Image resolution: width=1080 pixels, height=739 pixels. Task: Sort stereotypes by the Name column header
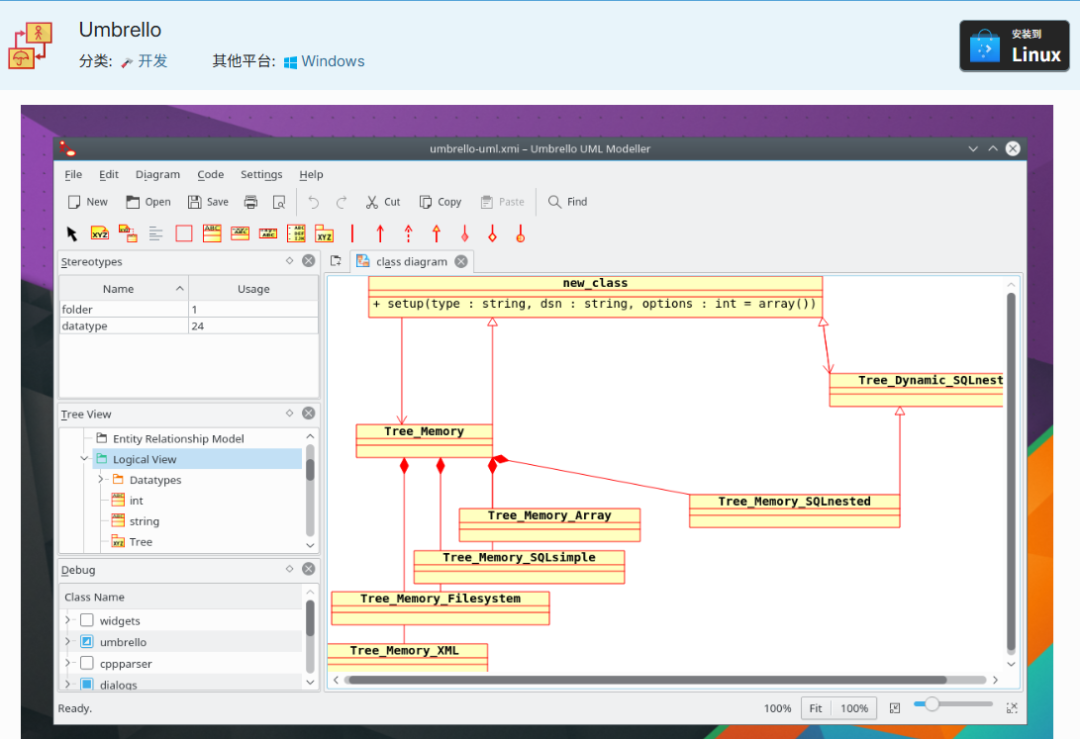pyautogui.click(x=124, y=289)
